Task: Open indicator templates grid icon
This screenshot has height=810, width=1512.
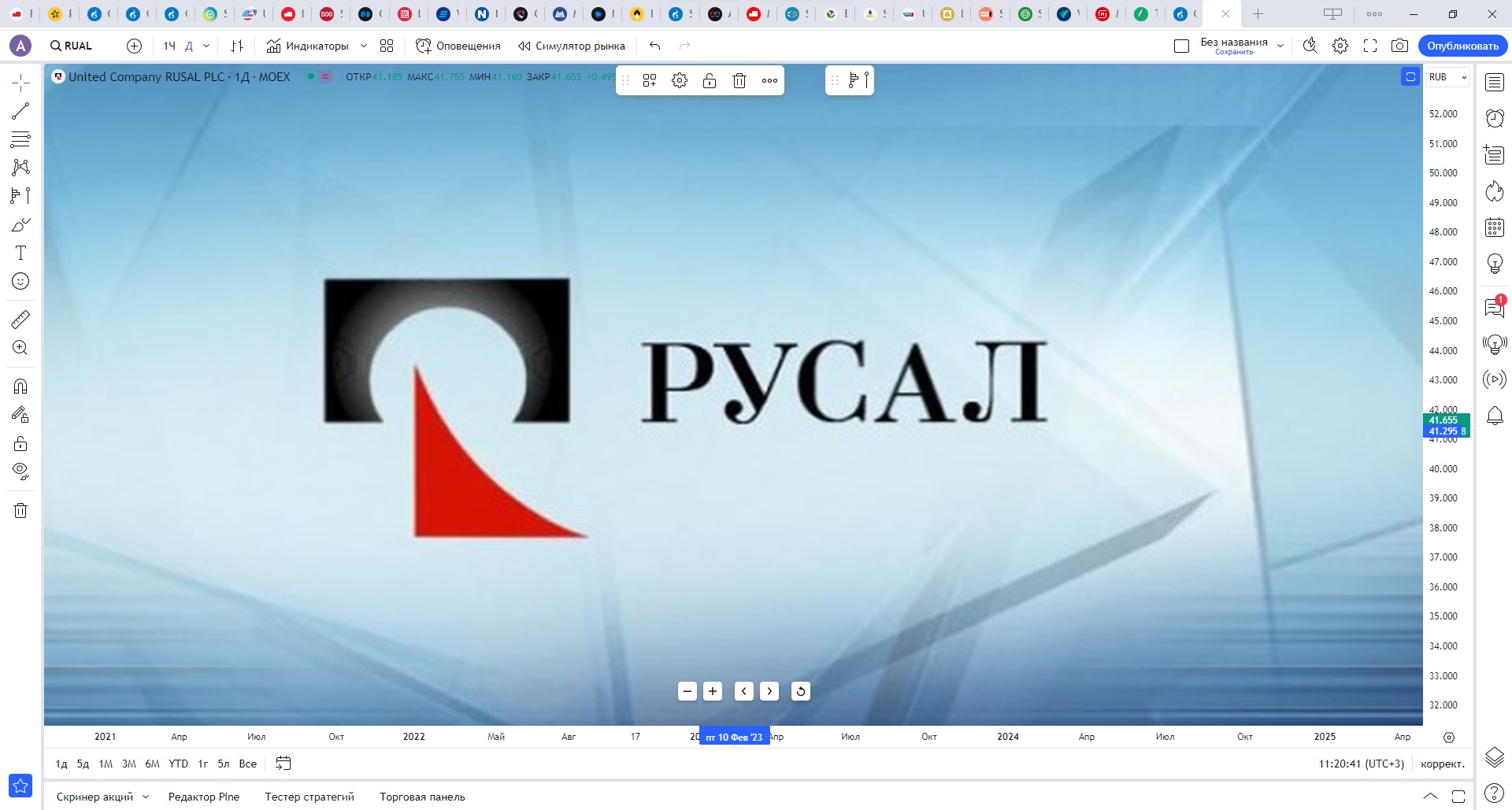Action: [387, 46]
